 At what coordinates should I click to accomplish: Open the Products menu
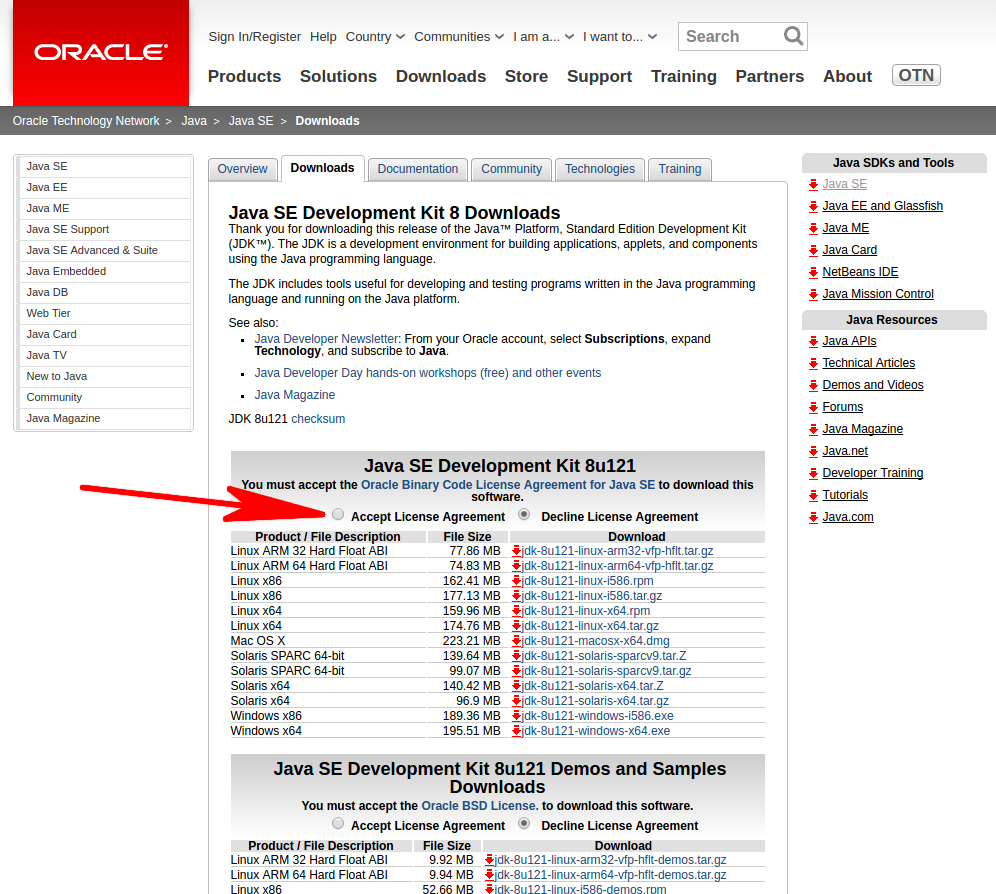pyautogui.click(x=245, y=76)
